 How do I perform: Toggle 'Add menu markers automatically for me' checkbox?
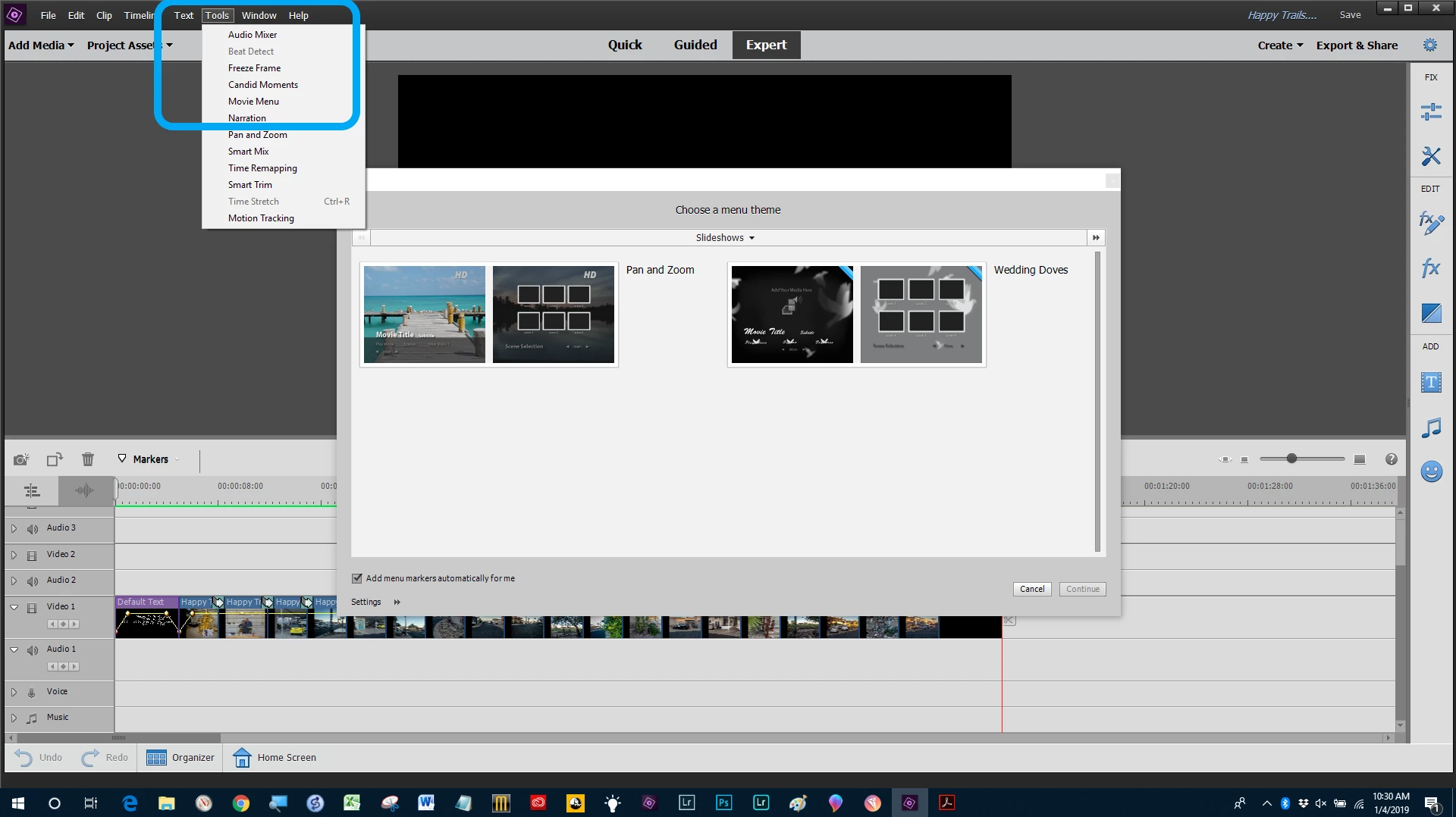357,578
